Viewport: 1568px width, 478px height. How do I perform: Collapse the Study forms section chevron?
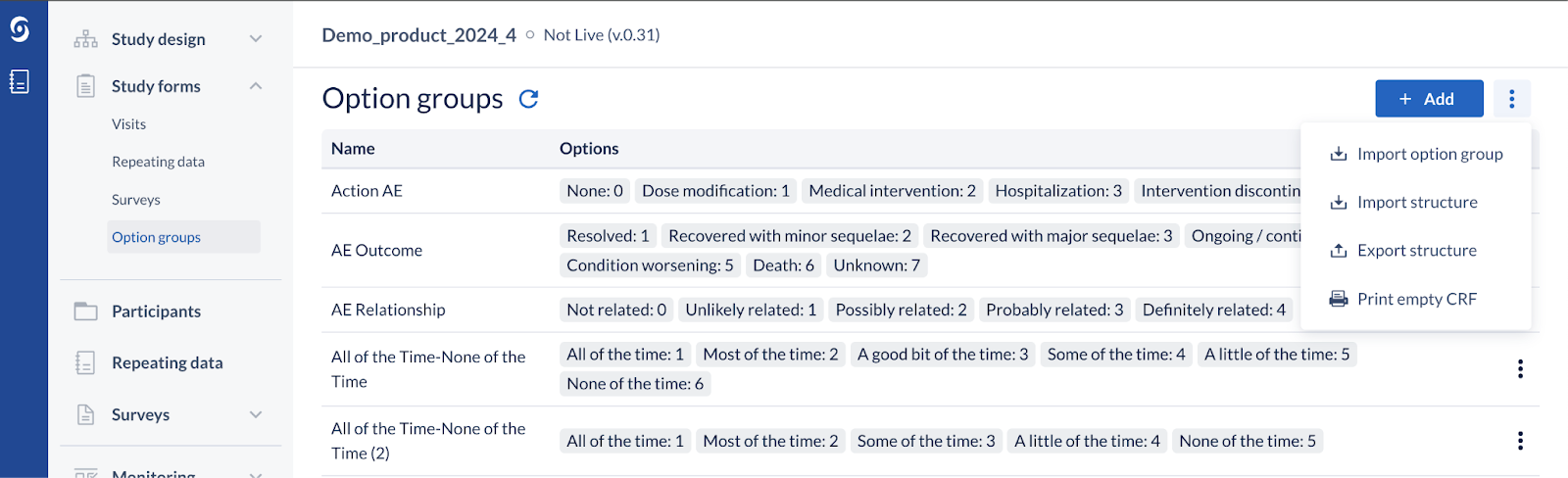256,86
